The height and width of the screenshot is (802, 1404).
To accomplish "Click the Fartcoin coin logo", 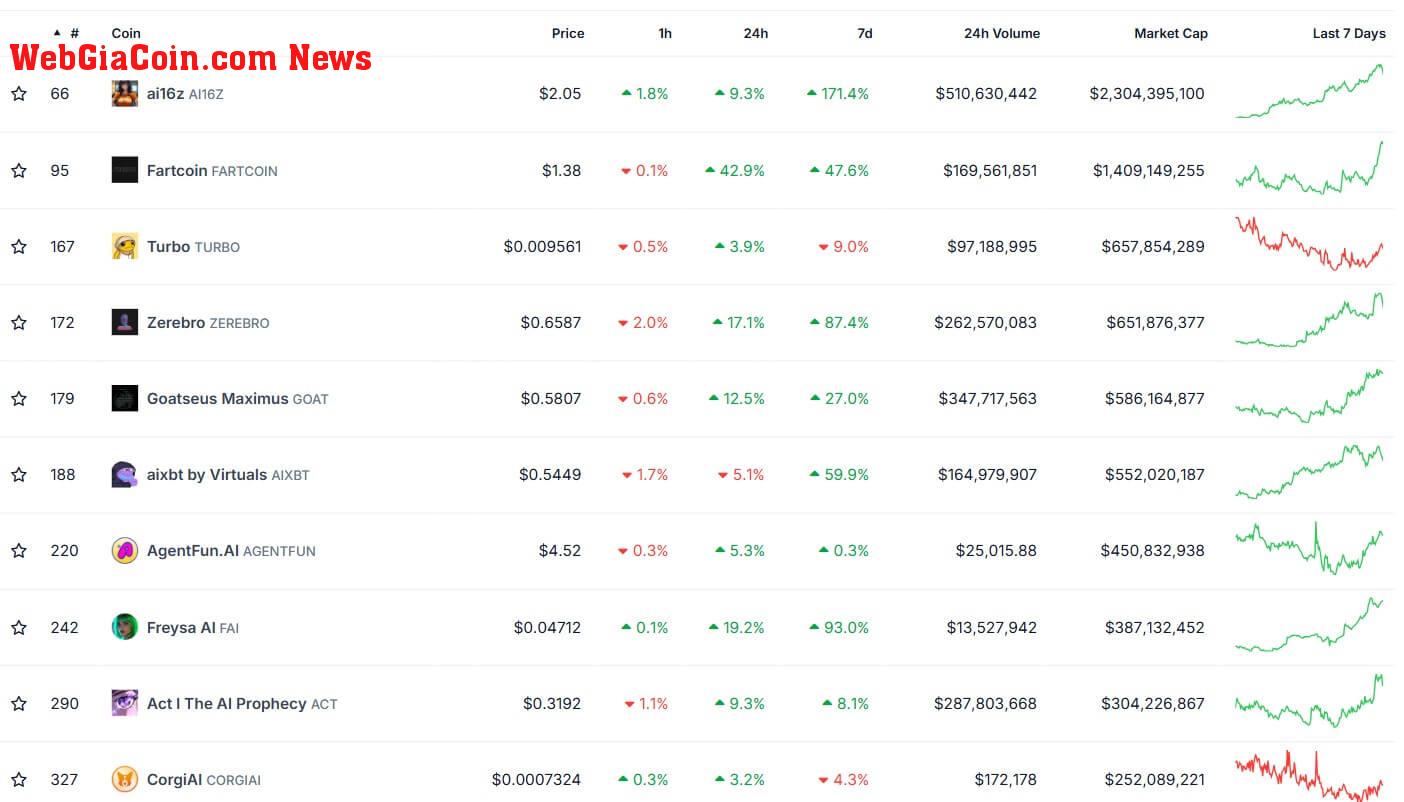I will pyautogui.click(x=125, y=170).
